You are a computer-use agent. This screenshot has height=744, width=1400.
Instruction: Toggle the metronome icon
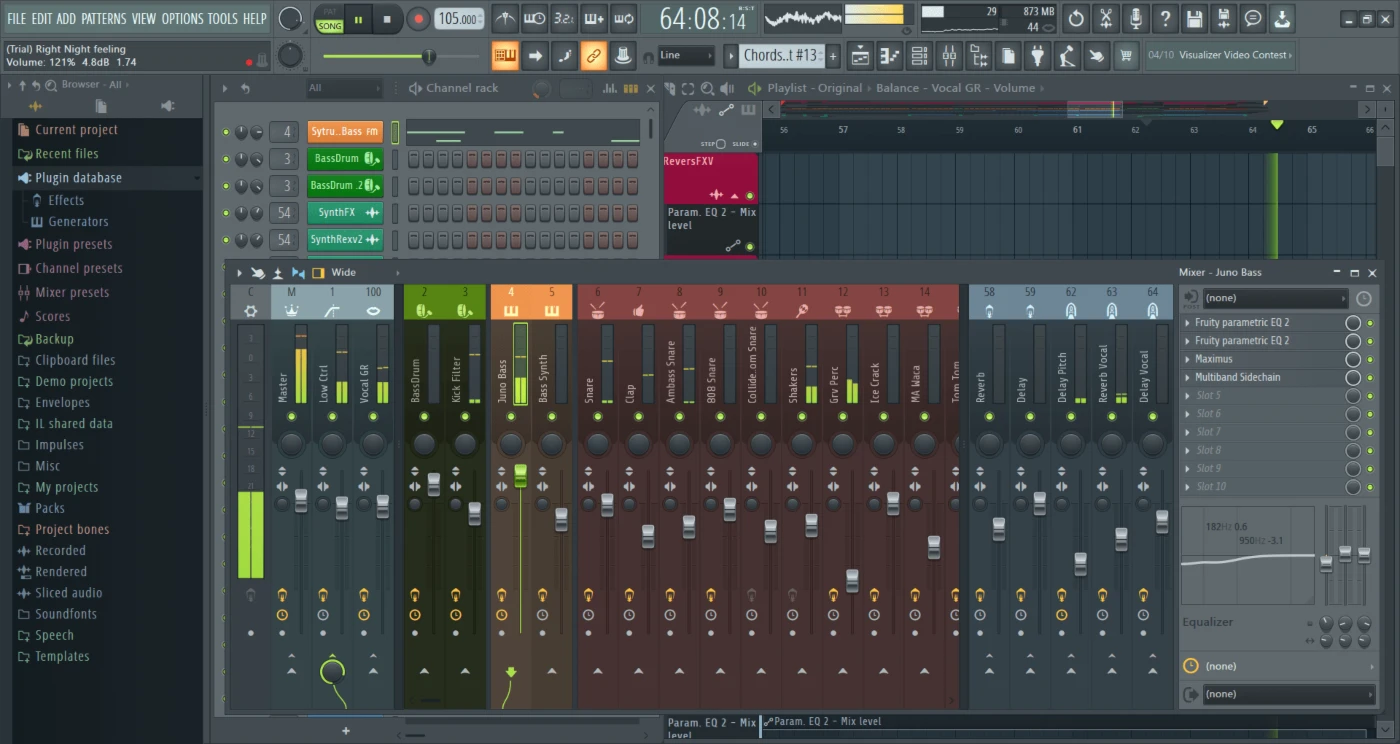pyautogui.click(x=505, y=19)
